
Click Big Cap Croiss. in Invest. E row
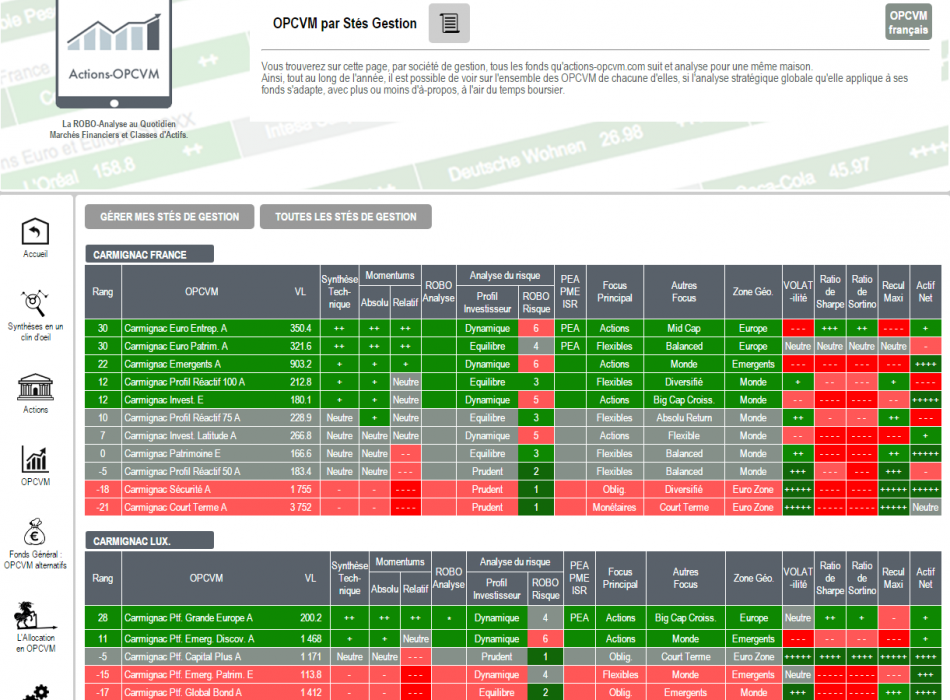683,400
